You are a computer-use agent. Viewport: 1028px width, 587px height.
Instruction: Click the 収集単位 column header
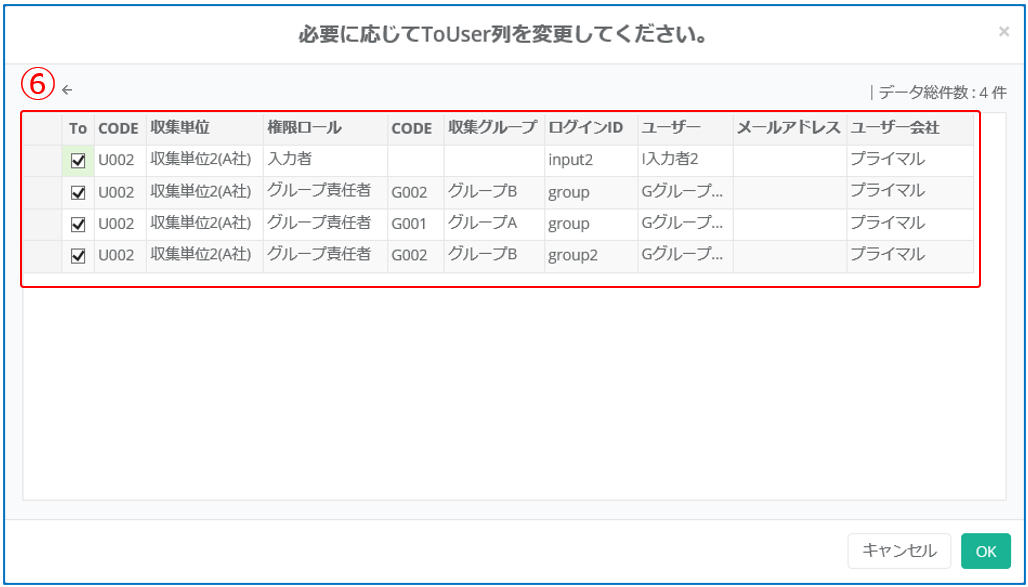point(204,129)
